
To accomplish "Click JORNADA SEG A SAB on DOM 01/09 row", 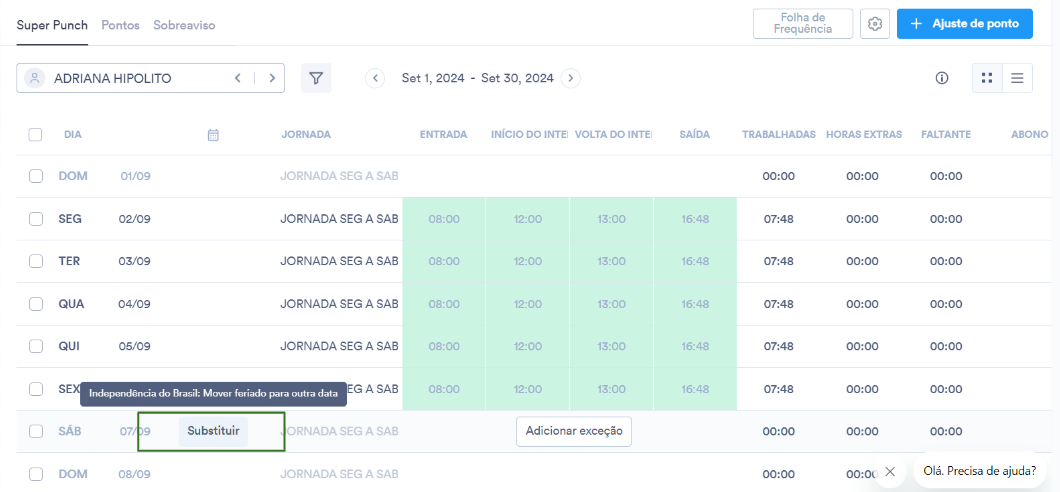I will pyautogui.click(x=339, y=176).
